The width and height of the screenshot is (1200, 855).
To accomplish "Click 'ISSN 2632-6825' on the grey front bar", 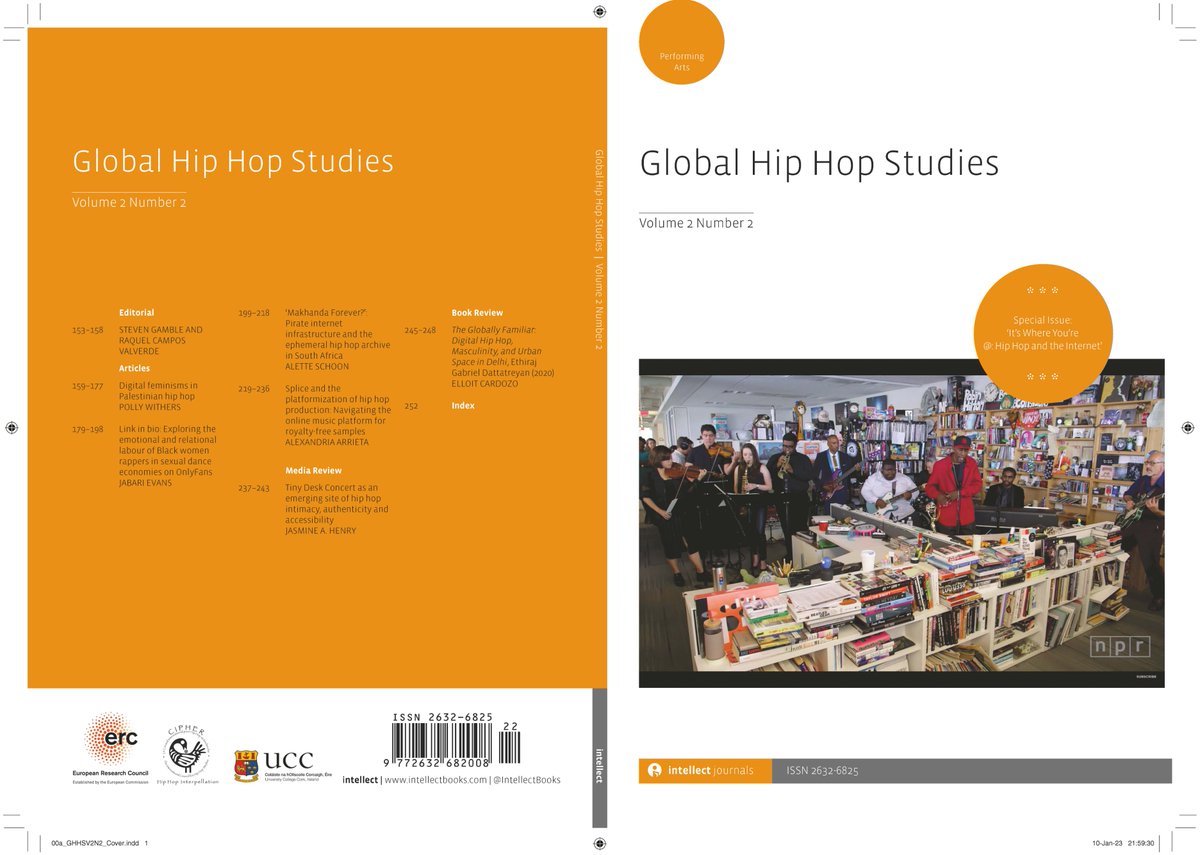I will point(823,771).
